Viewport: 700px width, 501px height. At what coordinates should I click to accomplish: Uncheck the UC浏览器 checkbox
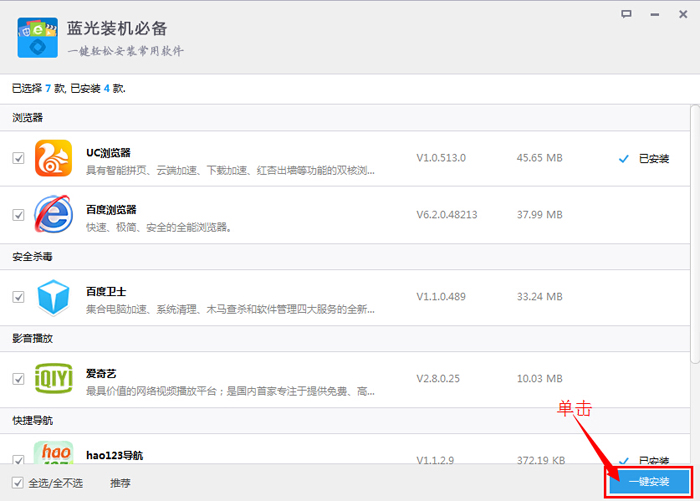[18, 158]
